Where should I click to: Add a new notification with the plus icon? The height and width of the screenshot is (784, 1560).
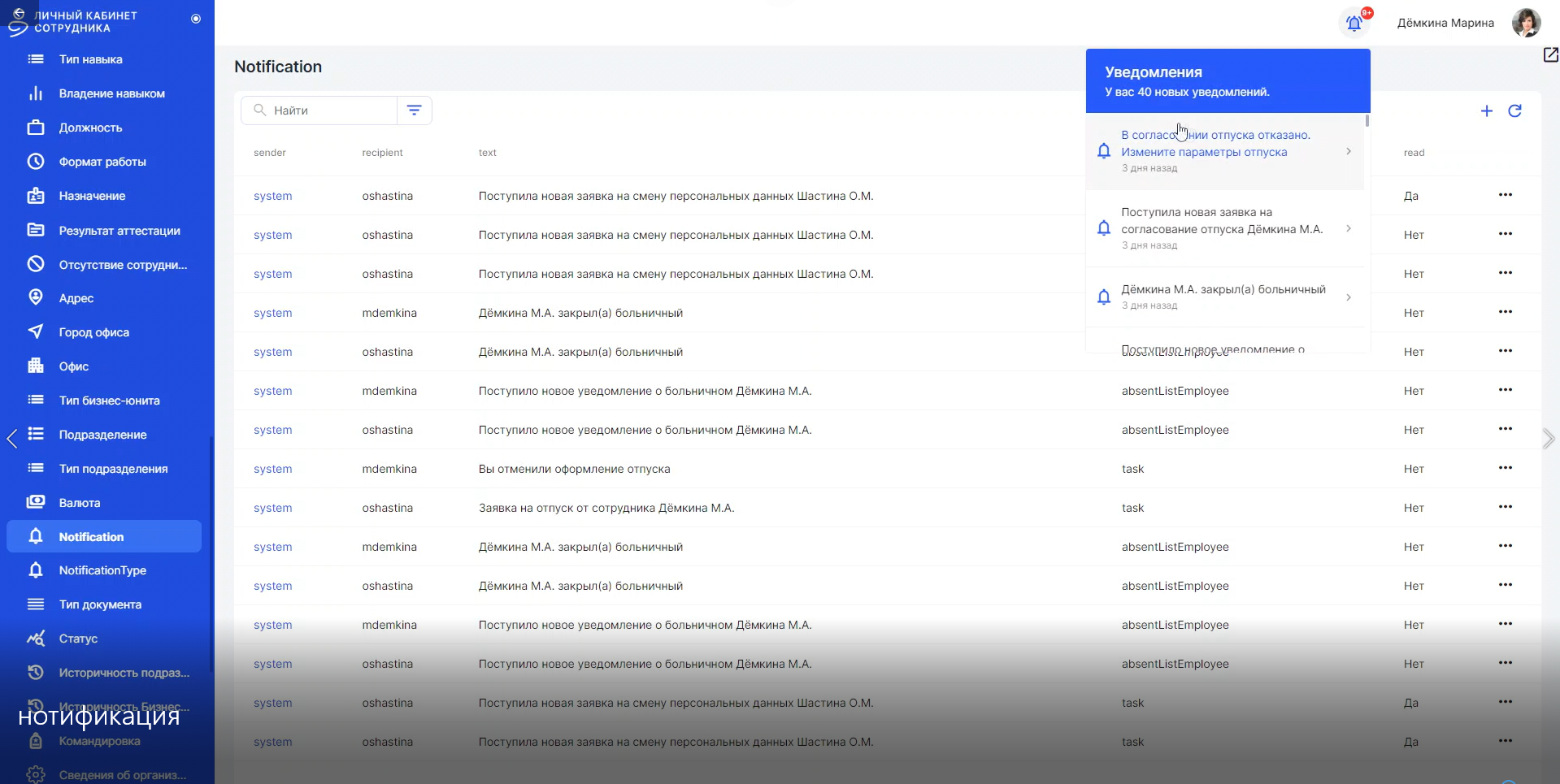pos(1486,111)
